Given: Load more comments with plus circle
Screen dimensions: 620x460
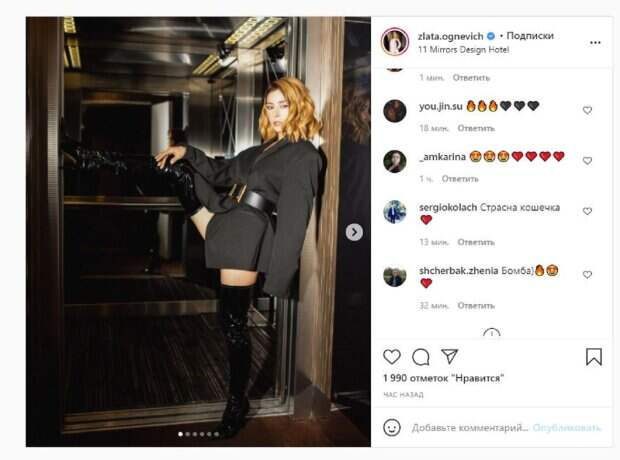Looking at the screenshot, I should (491, 333).
